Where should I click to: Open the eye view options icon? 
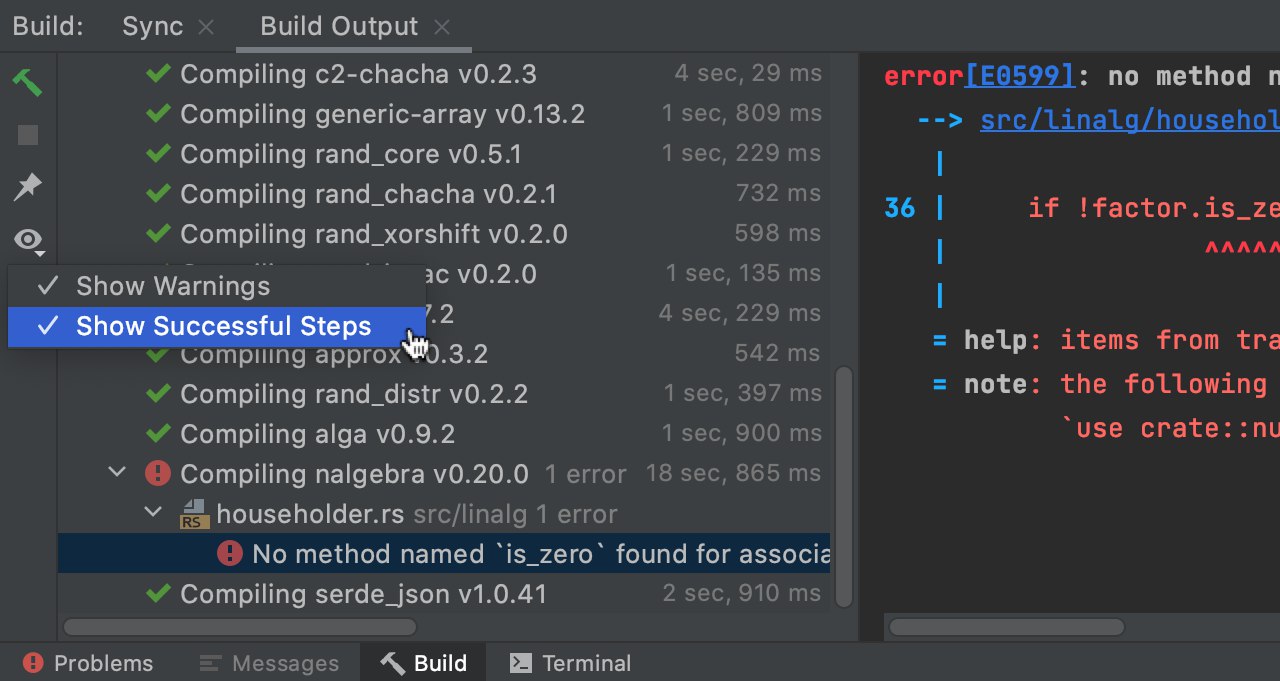point(28,240)
